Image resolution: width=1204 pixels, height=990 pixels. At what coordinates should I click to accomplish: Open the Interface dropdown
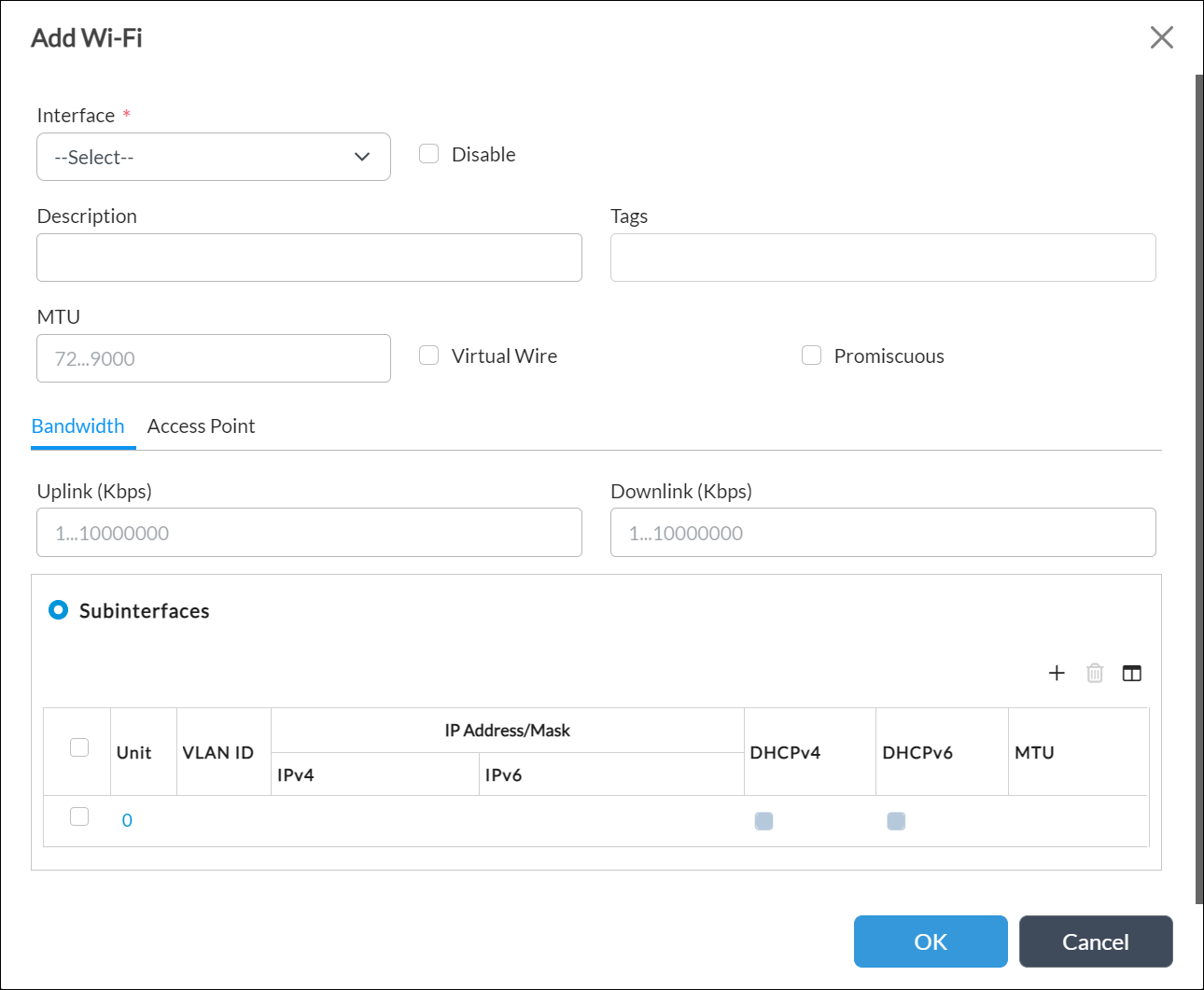click(x=214, y=157)
